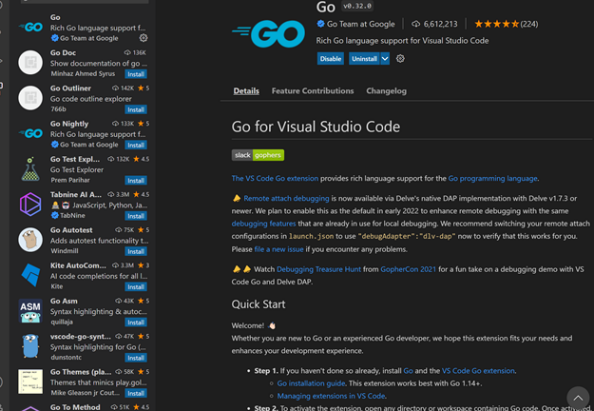The image size is (594, 411).
Task: Open the debugging features link
Action: [264, 224]
